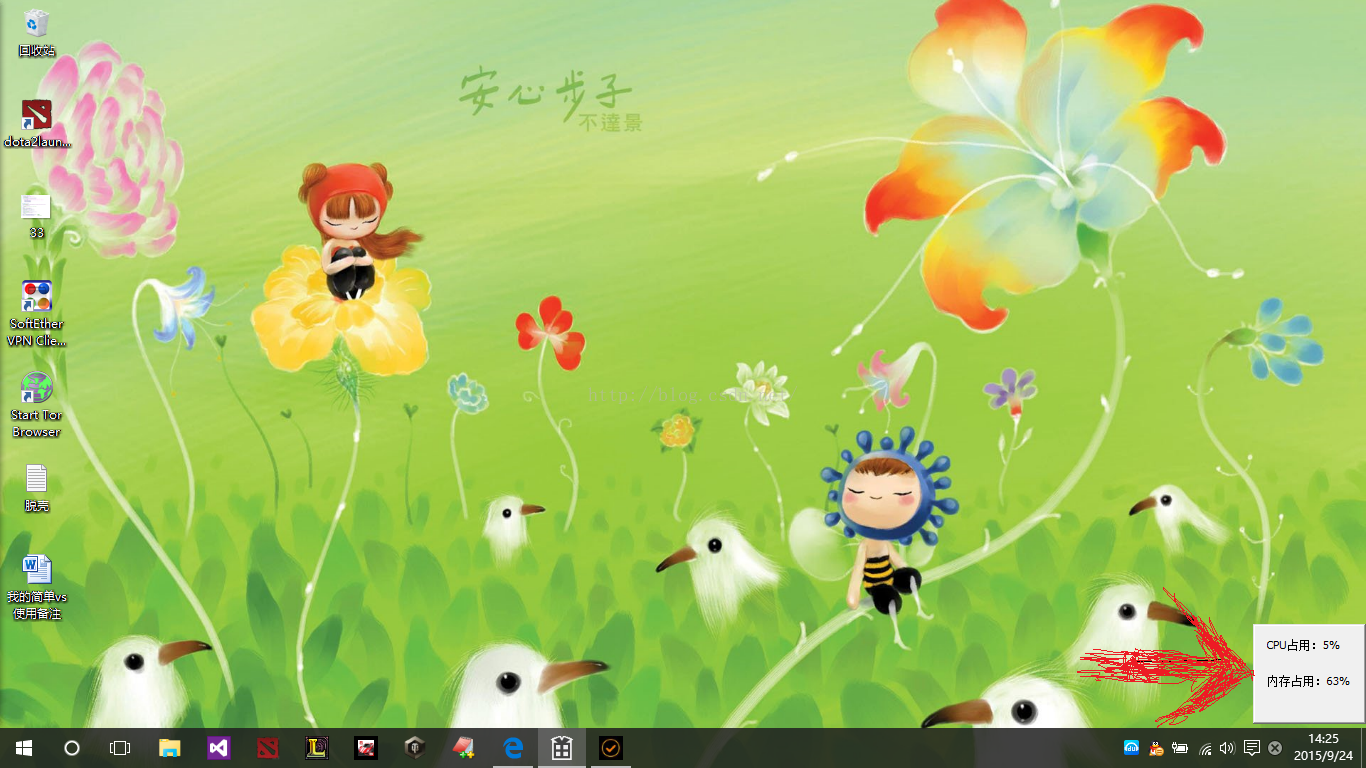
Task: Open the World of Tanks taskbar icon
Action: [x=415, y=748]
